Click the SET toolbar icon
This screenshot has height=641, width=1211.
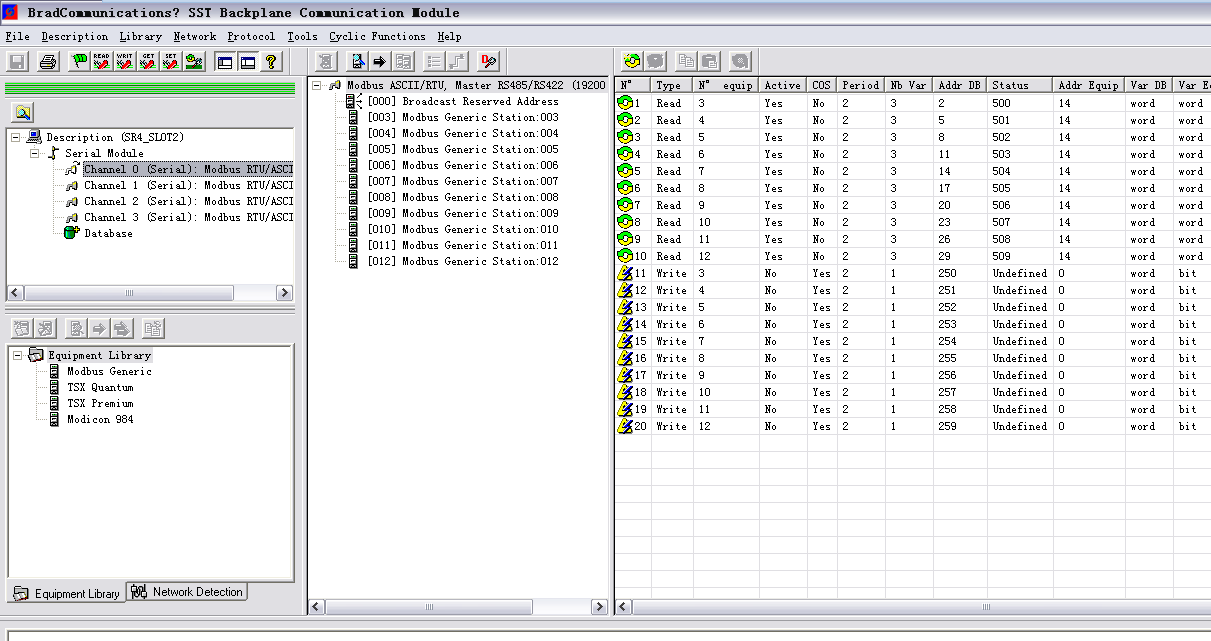tap(171, 62)
